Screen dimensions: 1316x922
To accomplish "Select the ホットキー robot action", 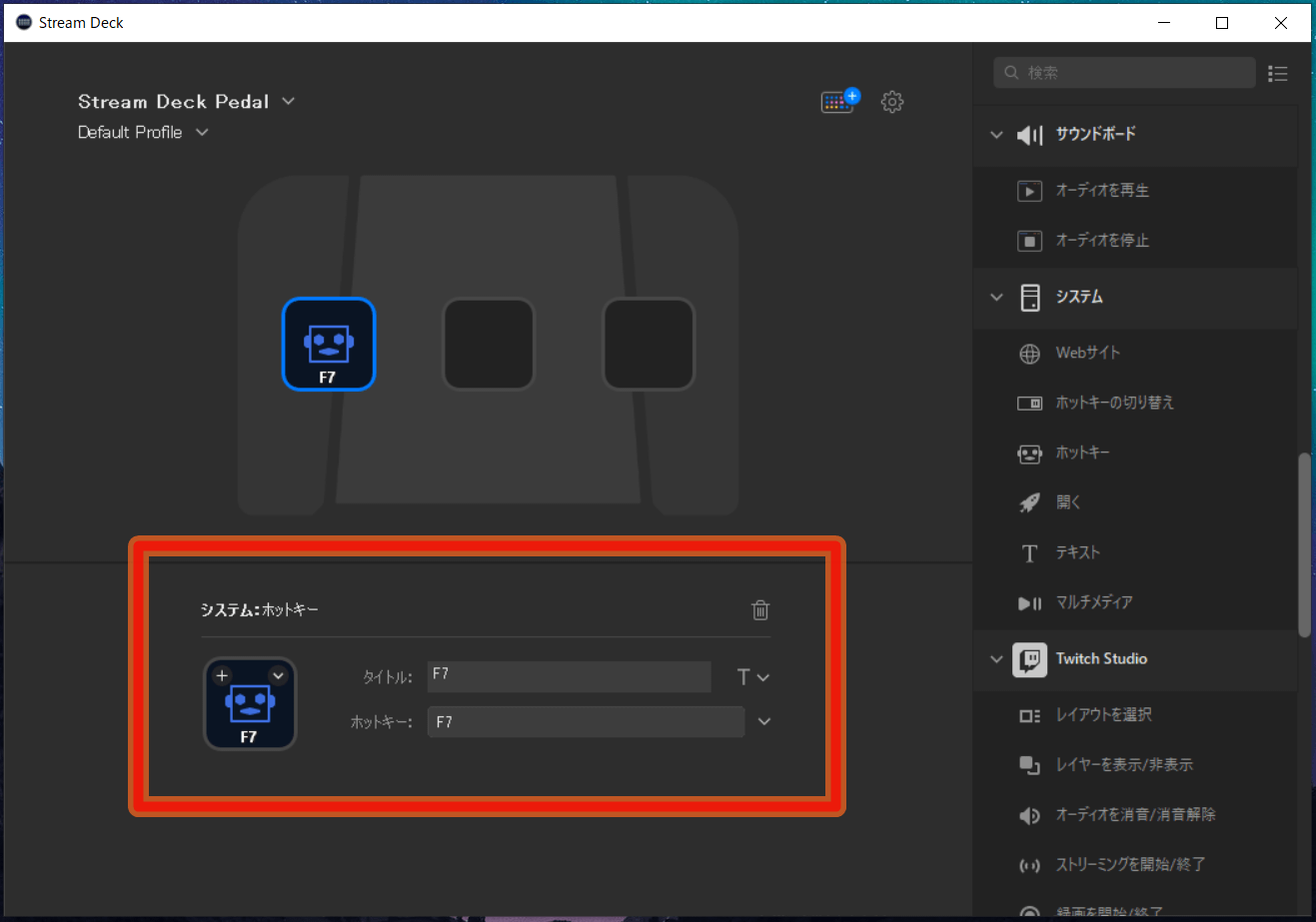I will point(1135,453).
